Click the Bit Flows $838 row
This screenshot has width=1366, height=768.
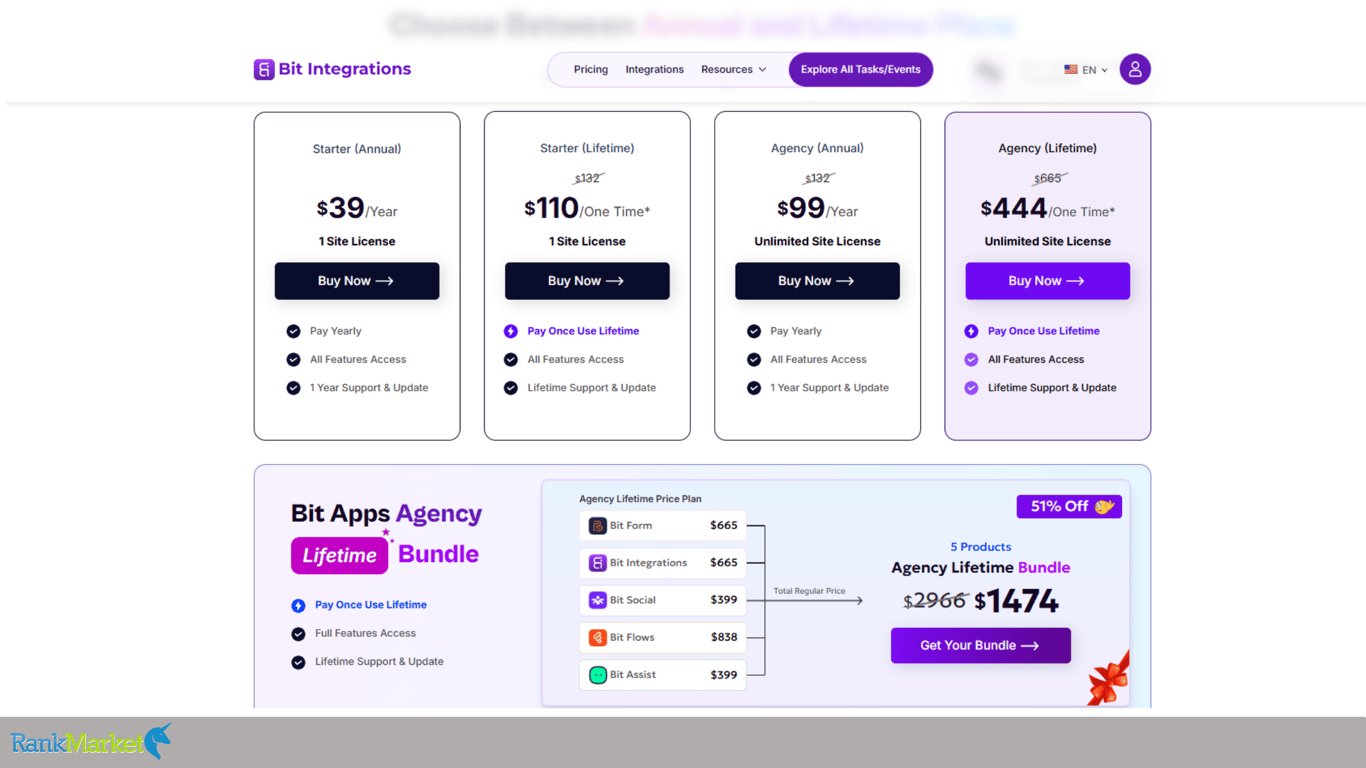click(x=663, y=637)
